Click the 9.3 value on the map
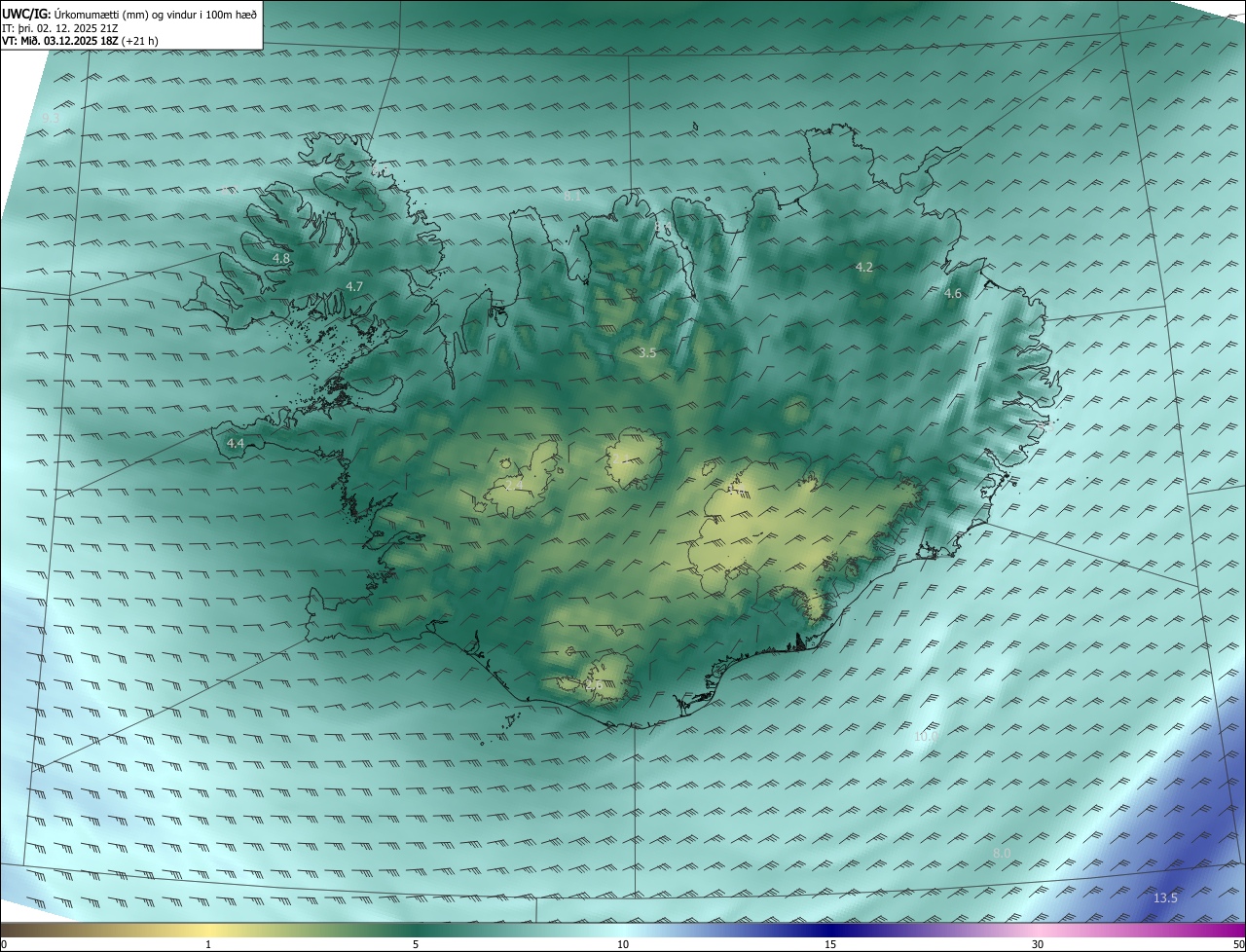 (x=51, y=118)
